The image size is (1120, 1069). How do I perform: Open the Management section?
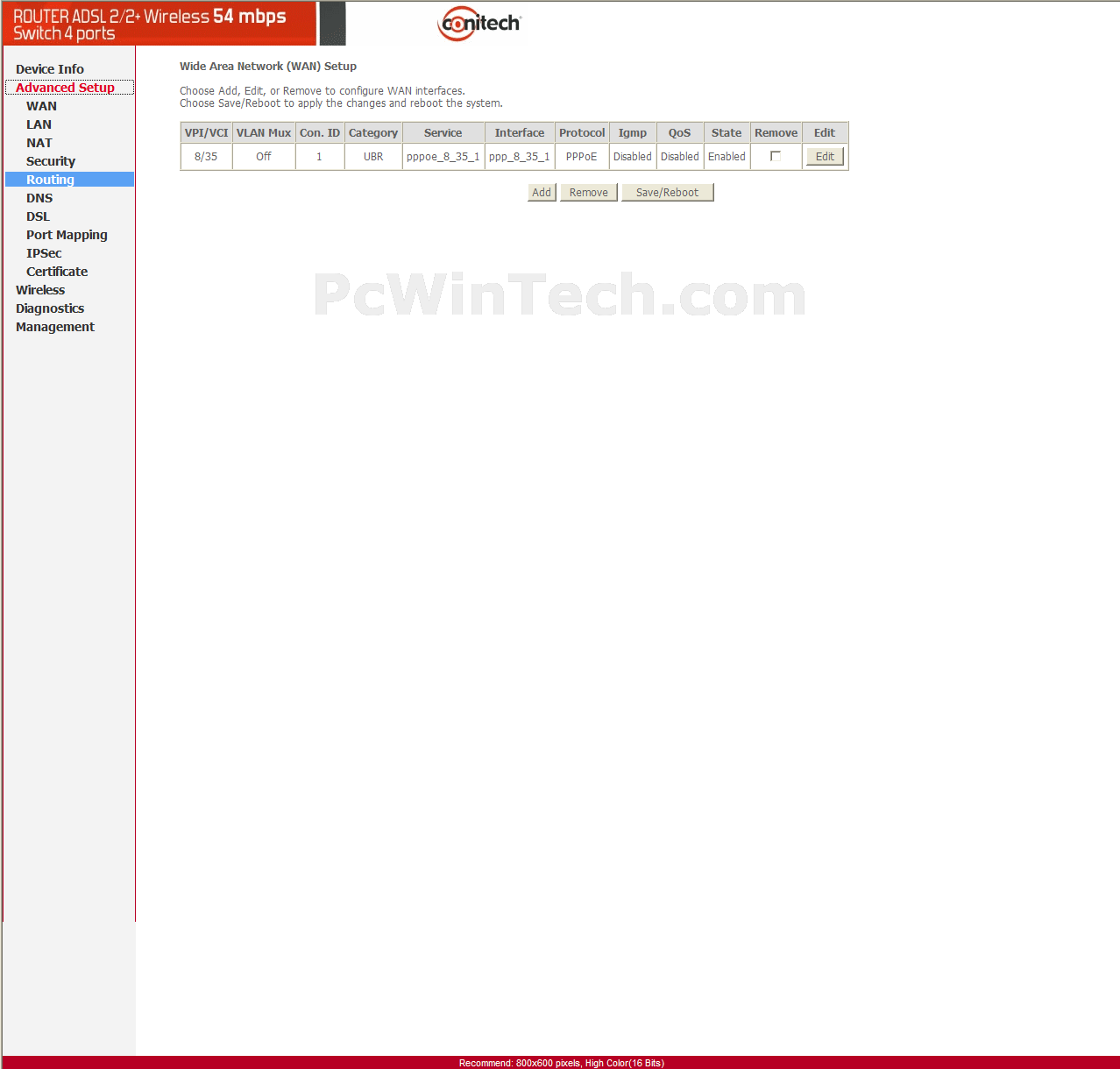(55, 327)
